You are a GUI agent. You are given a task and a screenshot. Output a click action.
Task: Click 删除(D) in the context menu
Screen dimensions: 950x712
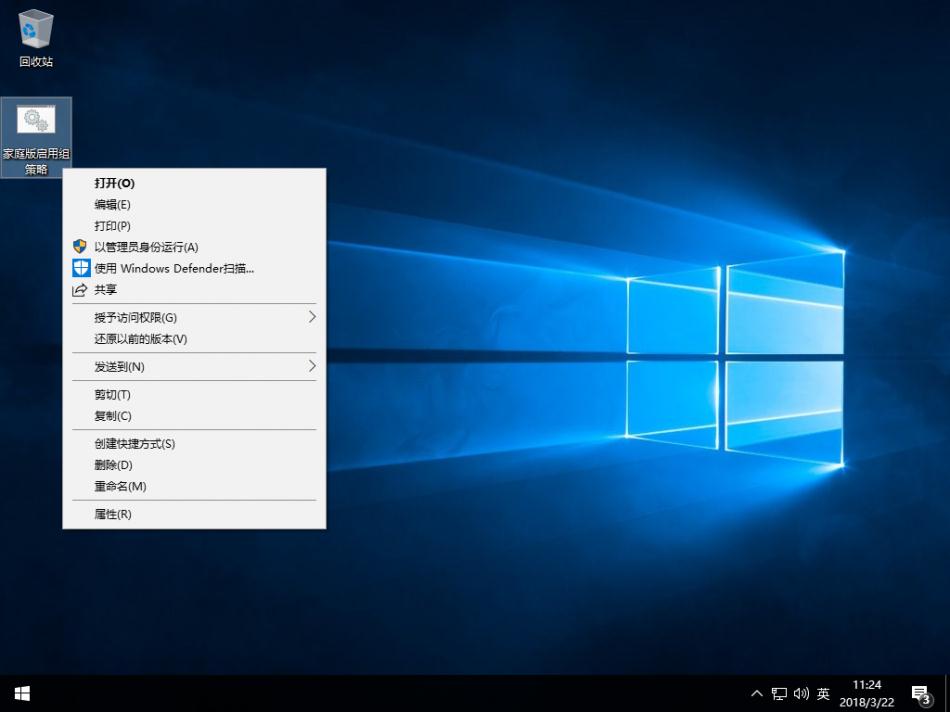[x=194, y=465]
